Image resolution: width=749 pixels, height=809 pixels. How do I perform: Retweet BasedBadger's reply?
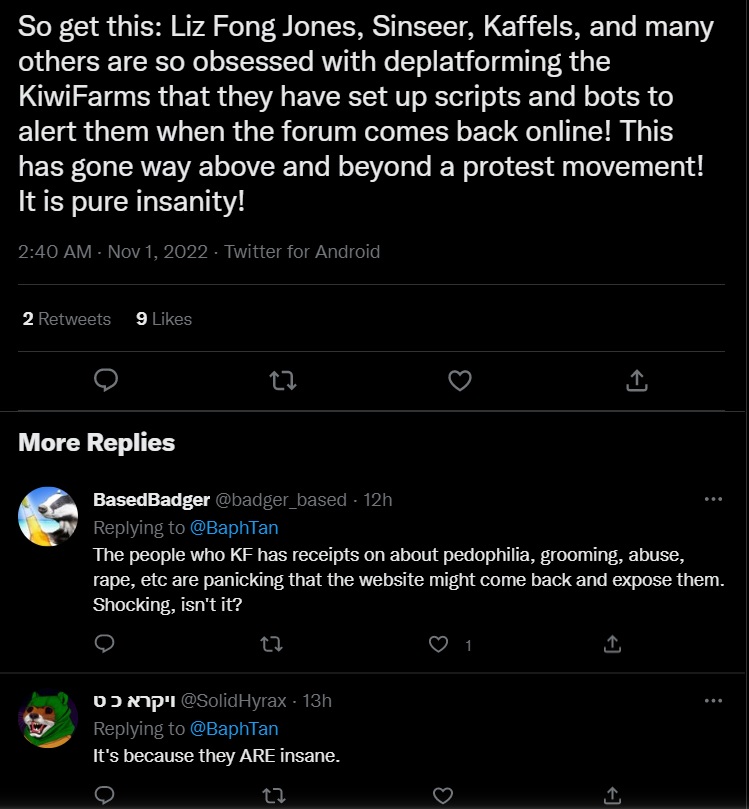pyautogui.click(x=271, y=644)
